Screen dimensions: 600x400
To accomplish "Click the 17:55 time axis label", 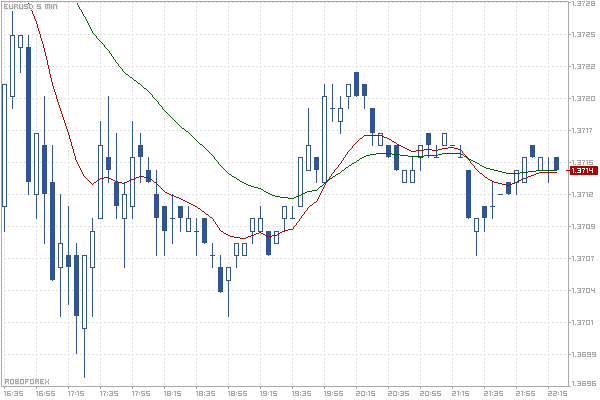I will tap(141, 393).
